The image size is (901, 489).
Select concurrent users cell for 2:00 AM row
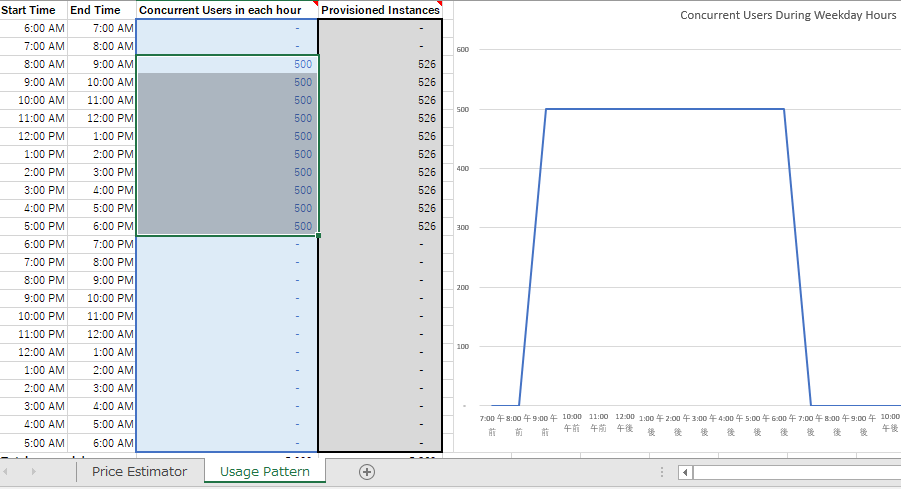point(227,388)
